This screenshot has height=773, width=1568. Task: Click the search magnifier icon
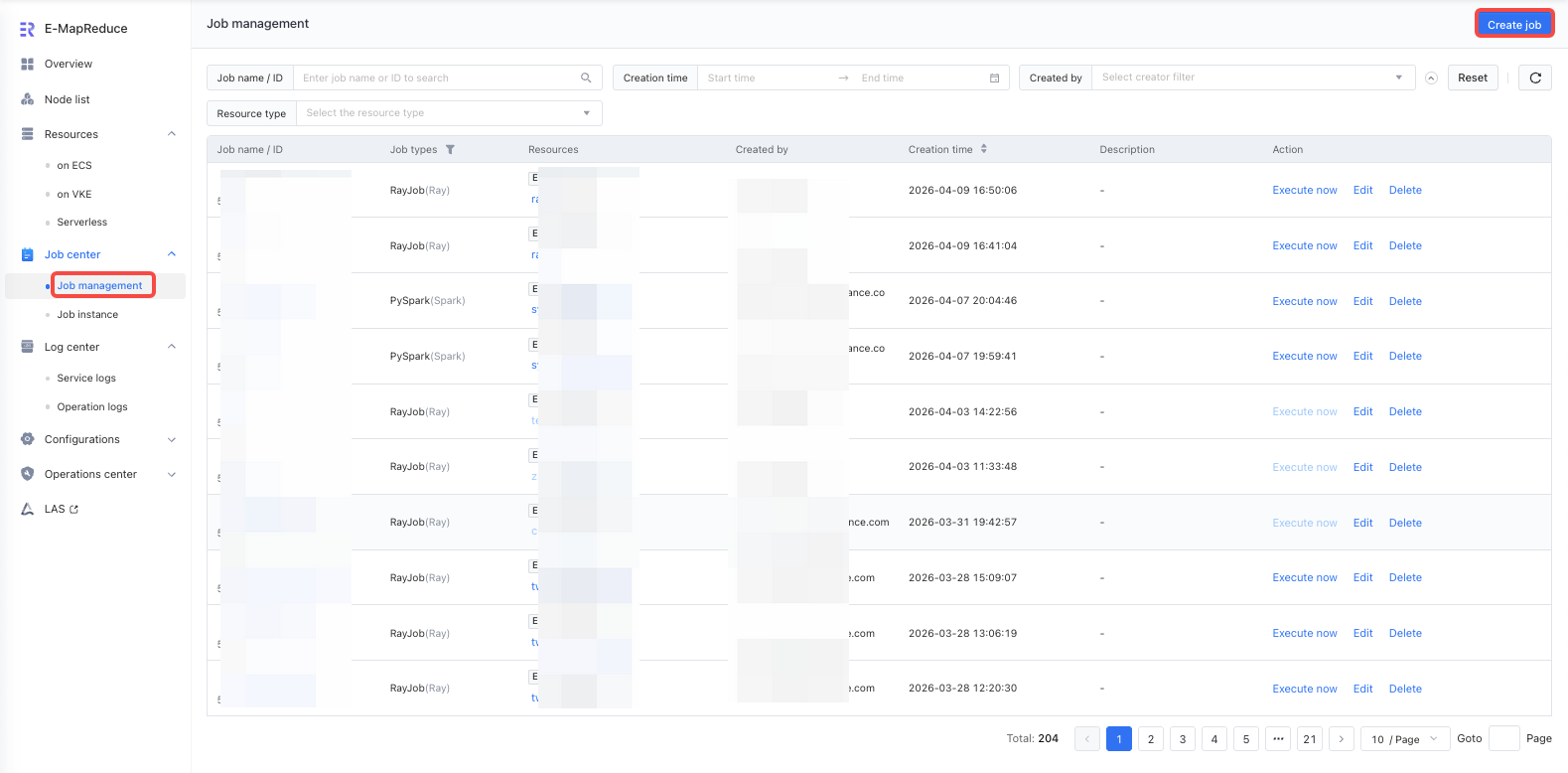(x=586, y=77)
